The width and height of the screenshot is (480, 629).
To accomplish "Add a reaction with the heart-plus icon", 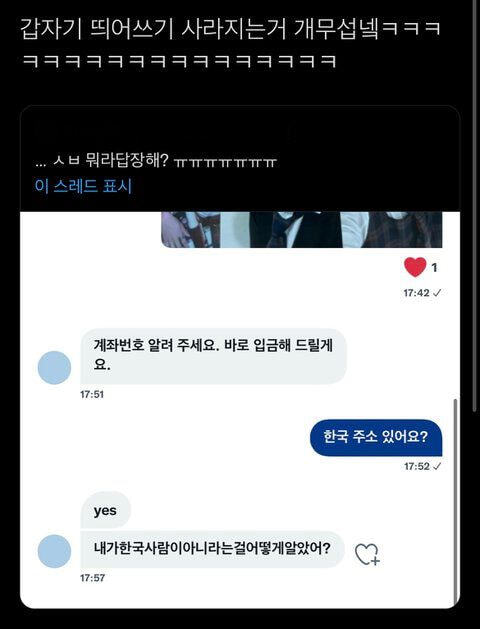I will [x=367, y=554].
